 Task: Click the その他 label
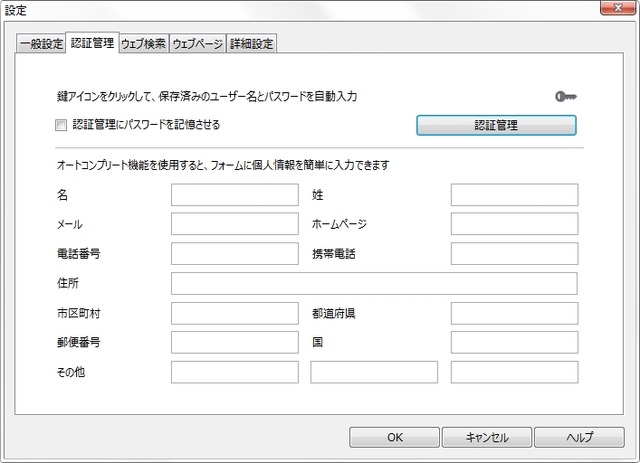click(71, 372)
